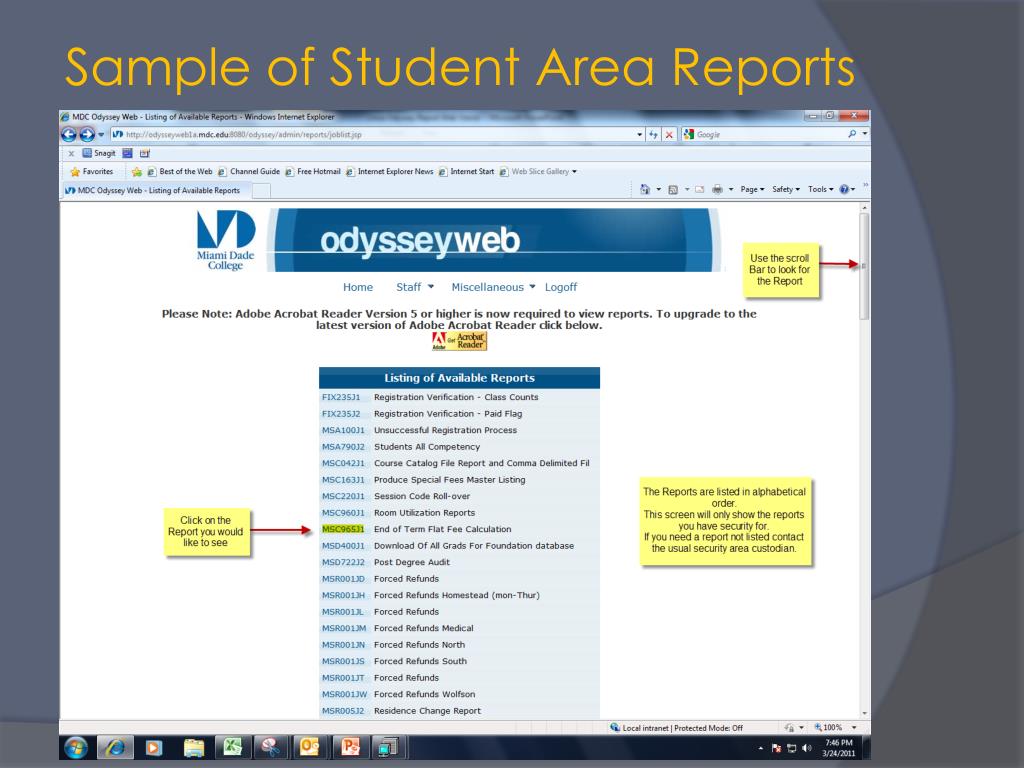Close the Snagit toolbar with its X
The height and width of the screenshot is (768, 1024).
coord(71,153)
